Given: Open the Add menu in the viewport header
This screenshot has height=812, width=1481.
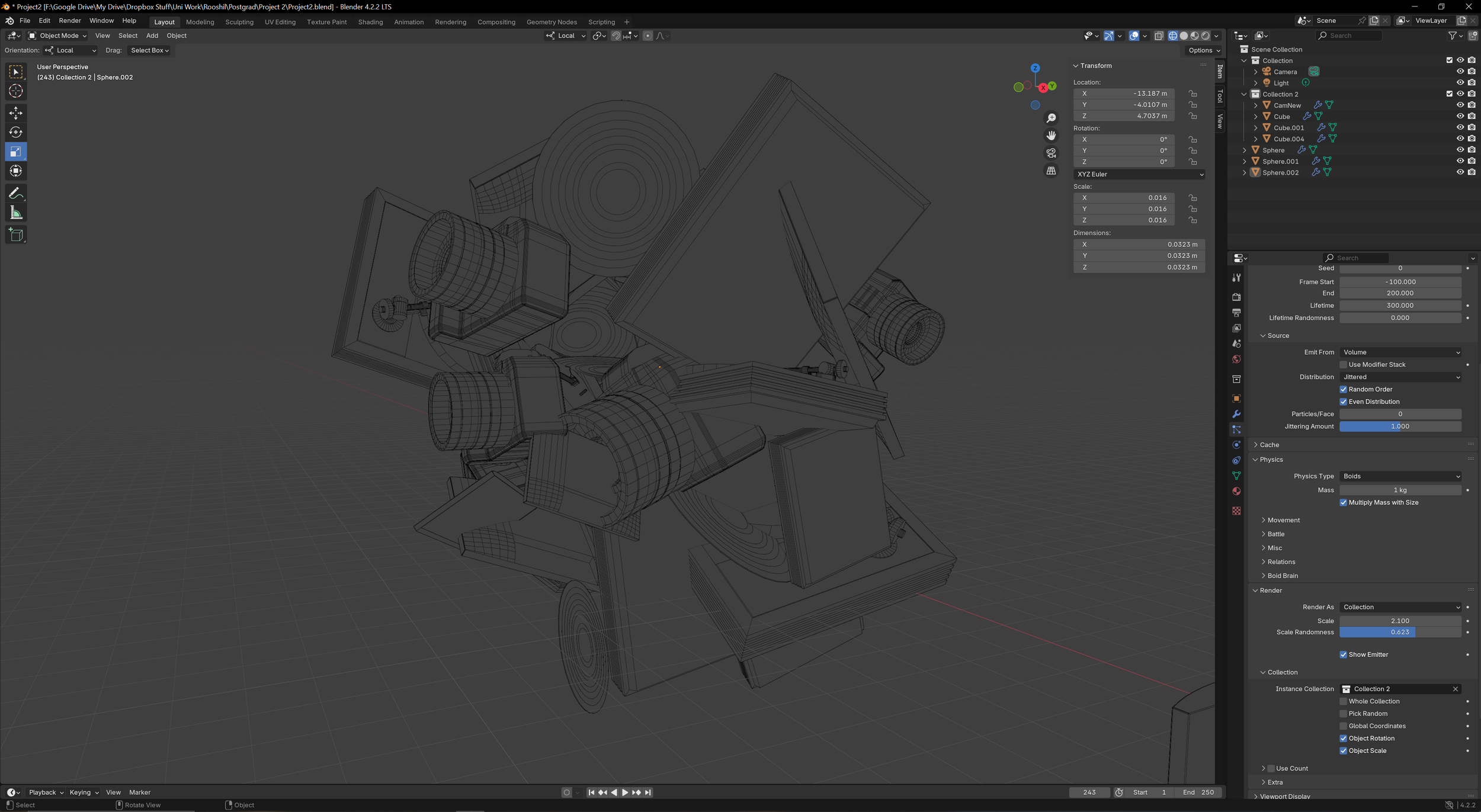Looking at the screenshot, I should tap(152, 36).
